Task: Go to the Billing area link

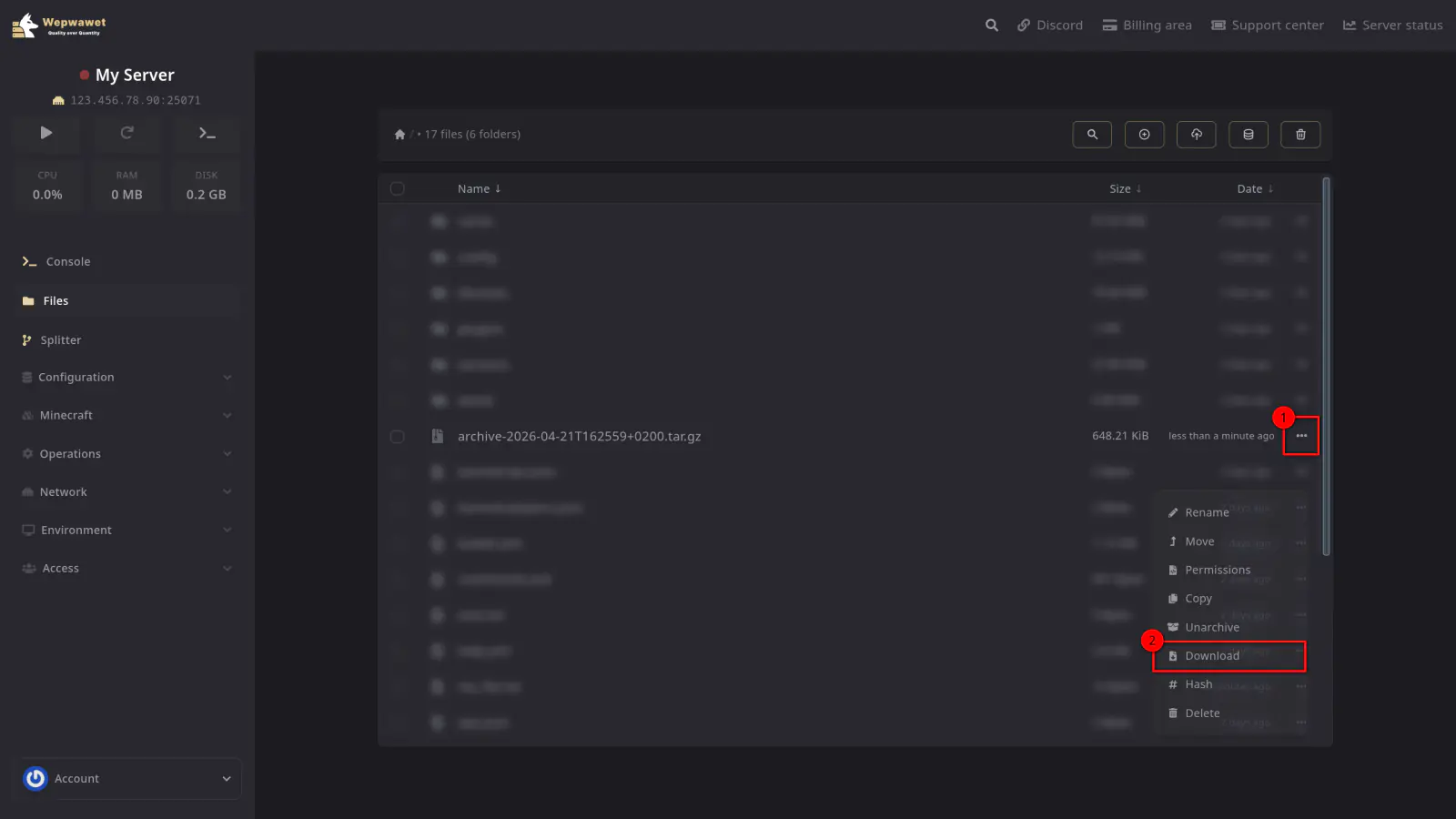Action: point(1147,25)
